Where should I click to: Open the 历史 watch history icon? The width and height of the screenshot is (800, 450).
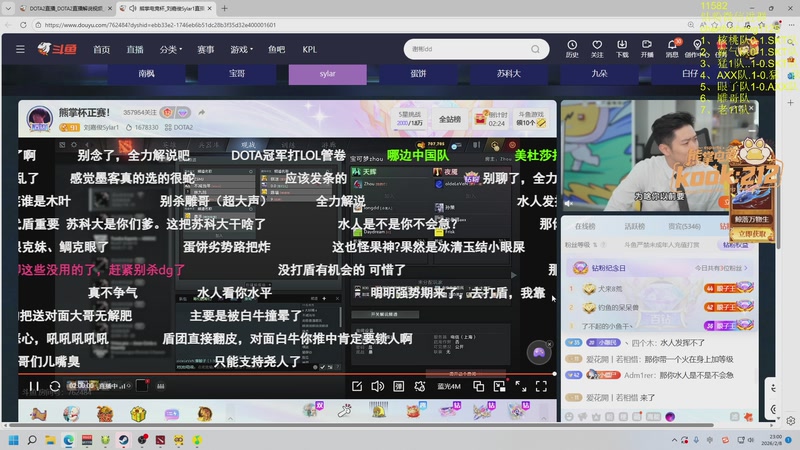pos(572,49)
